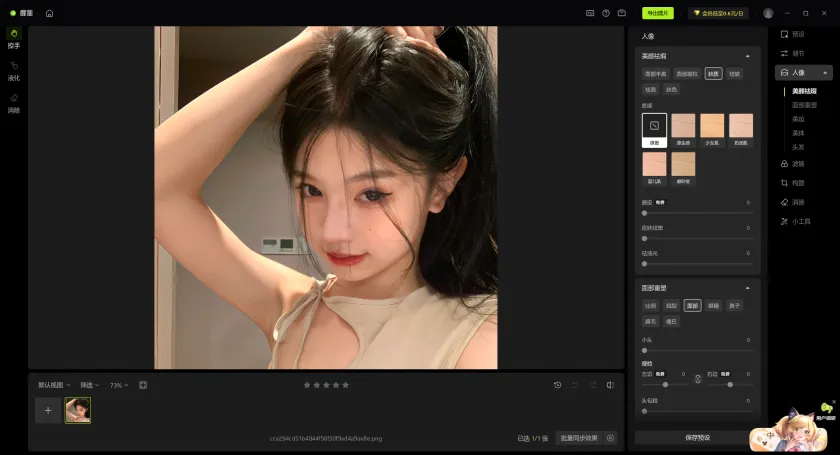Fit image to screen icon
Viewport: 840px width, 455px height.
[143, 385]
